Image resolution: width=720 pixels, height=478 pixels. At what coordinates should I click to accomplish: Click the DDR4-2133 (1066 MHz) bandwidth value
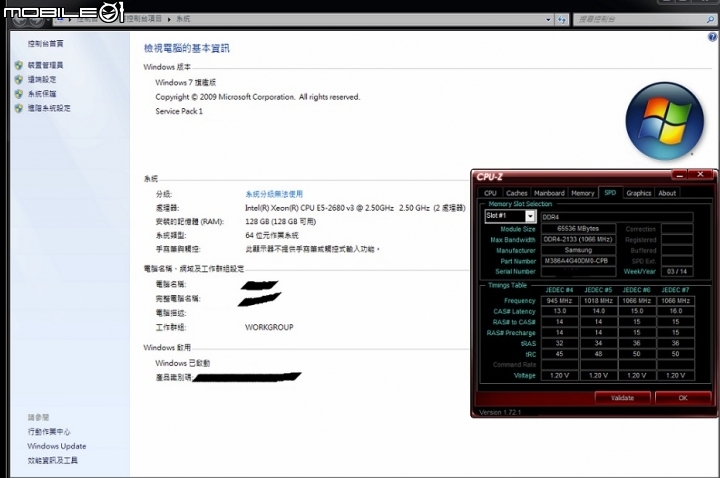pyautogui.click(x=578, y=240)
